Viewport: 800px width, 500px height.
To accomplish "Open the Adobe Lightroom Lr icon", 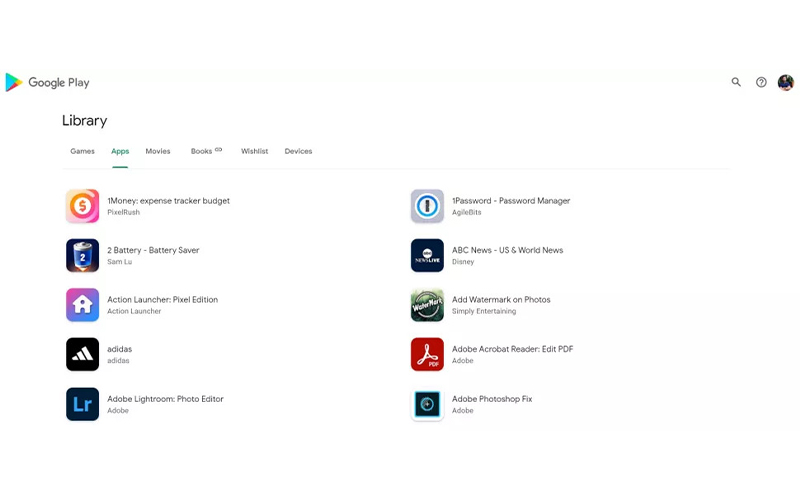I will coord(82,404).
